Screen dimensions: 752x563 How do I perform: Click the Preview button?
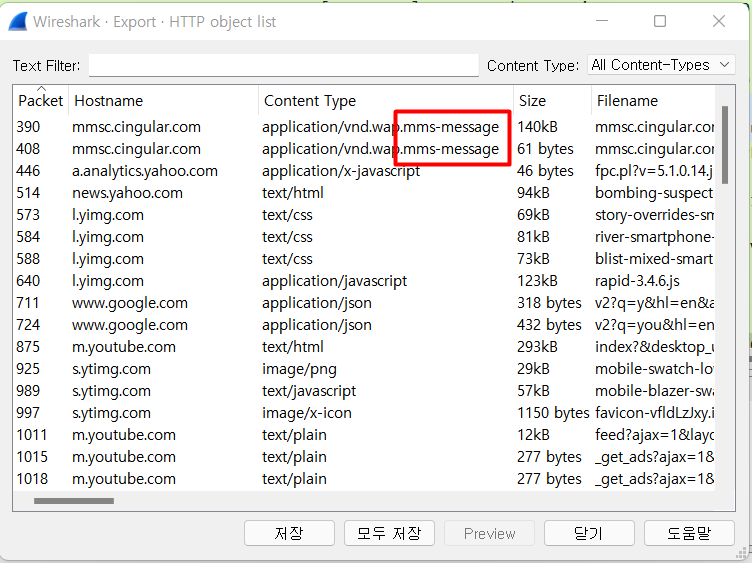(x=489, y=533)
